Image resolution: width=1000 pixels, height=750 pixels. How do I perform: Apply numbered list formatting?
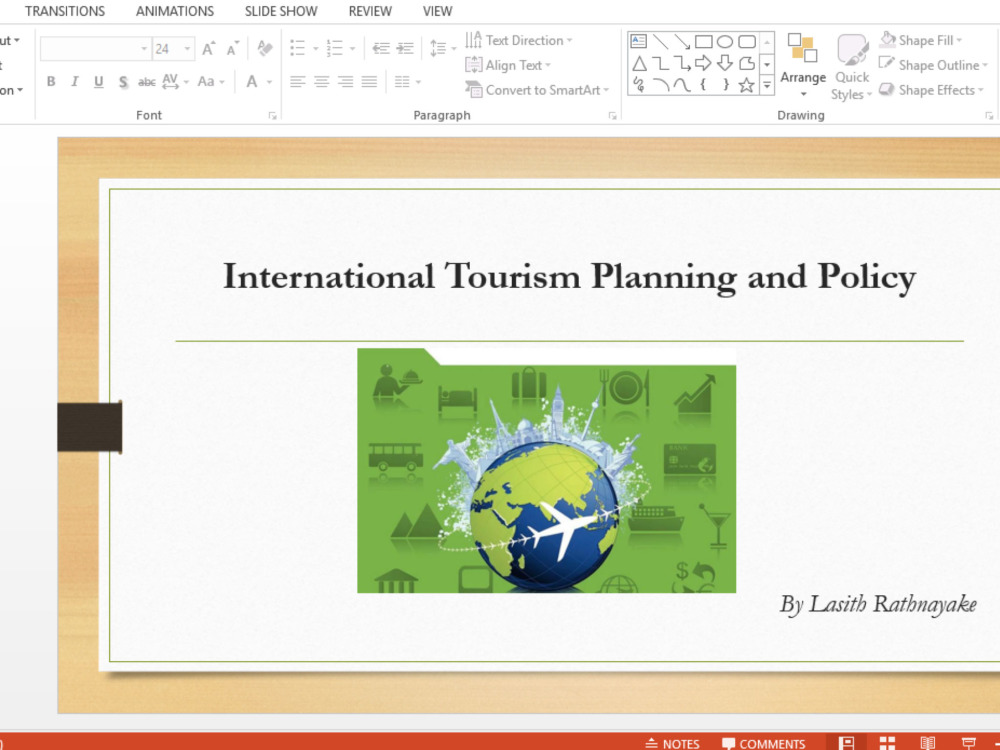pos(335,48)
